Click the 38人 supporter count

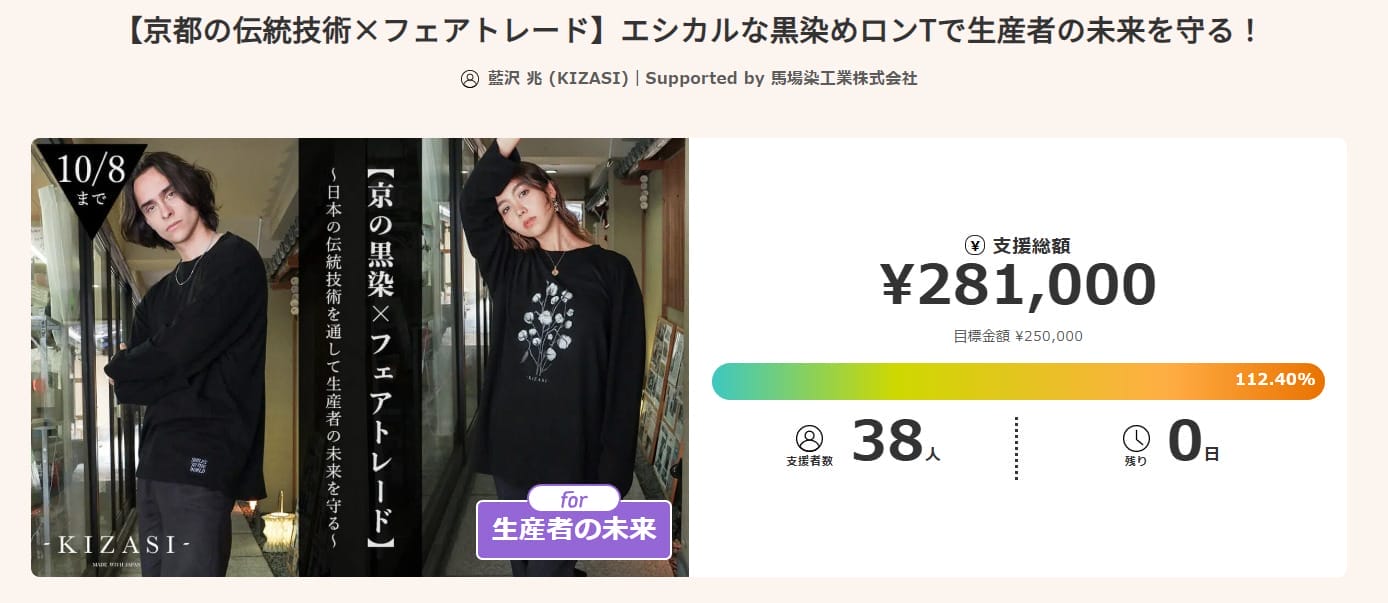(895, 442)
